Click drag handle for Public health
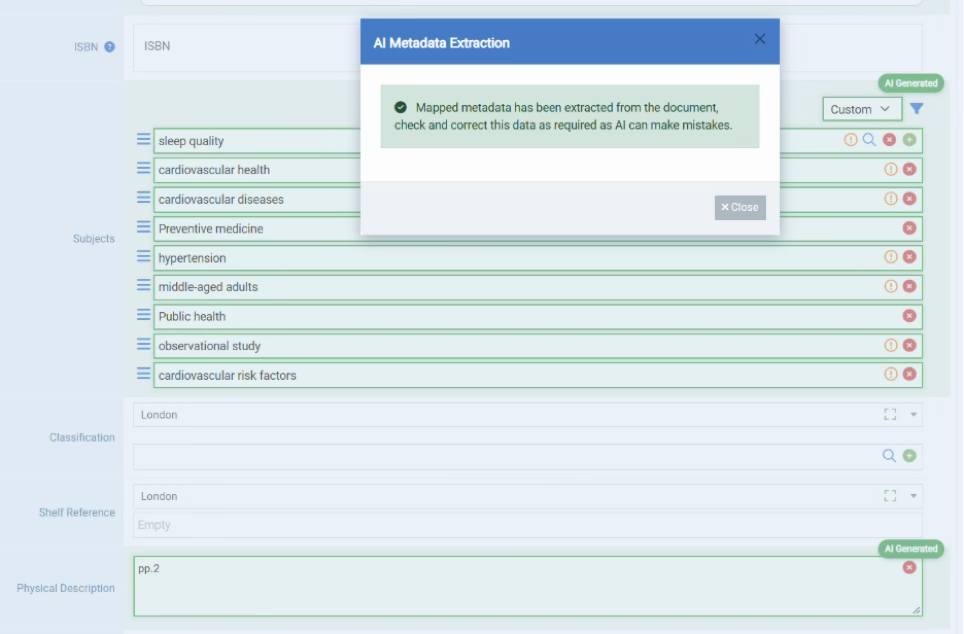The image size is (964, 634). (143, 314)
